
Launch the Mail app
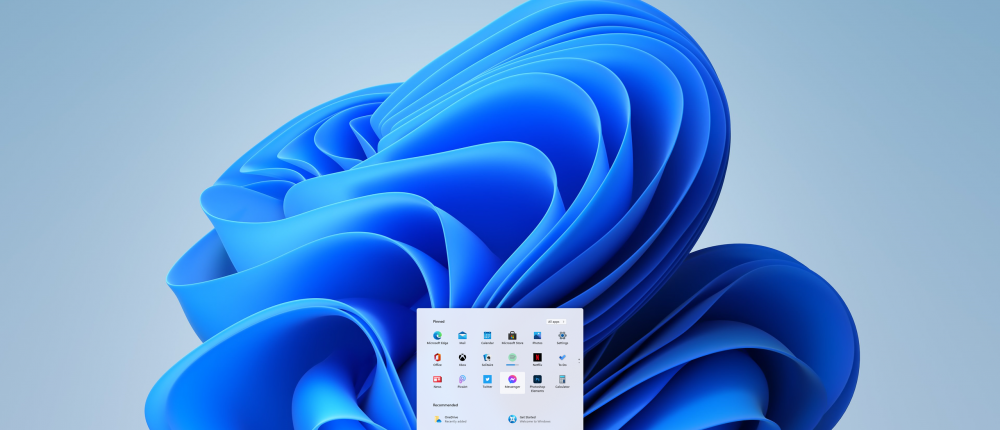[462, 337]
